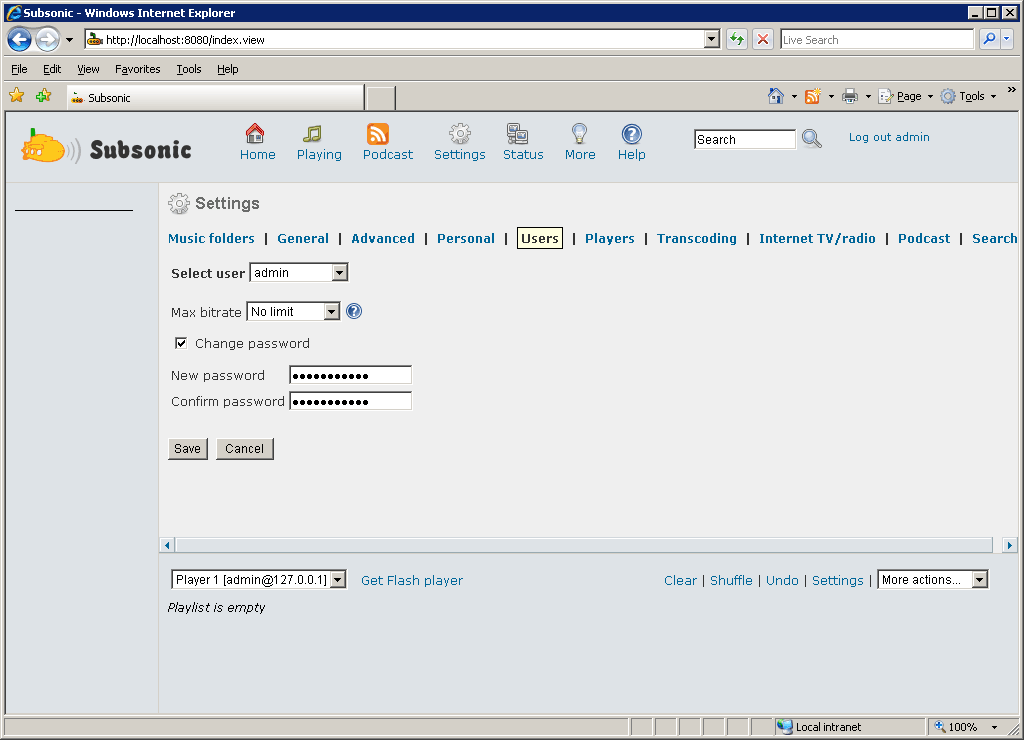The width and height of the screenshot is (1024, 740).
Task: Click the Shuffle playlist link
Action: coord(731,580)
